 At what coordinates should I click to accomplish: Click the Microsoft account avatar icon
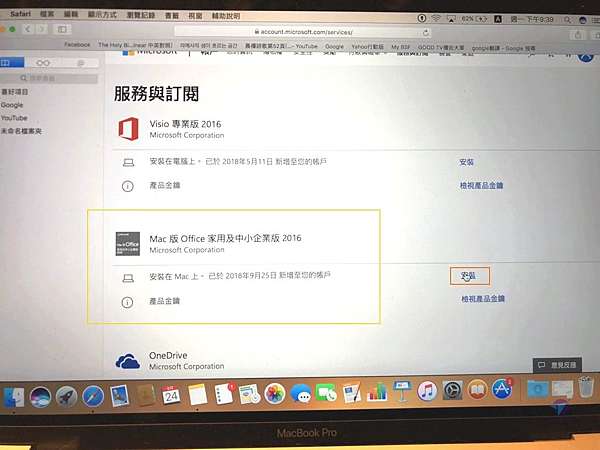586,57
